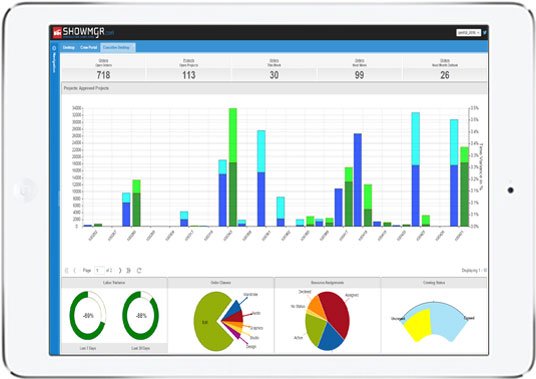Go to previous page of chart
This screenshot has height=379, width=536.
point(75,270)
